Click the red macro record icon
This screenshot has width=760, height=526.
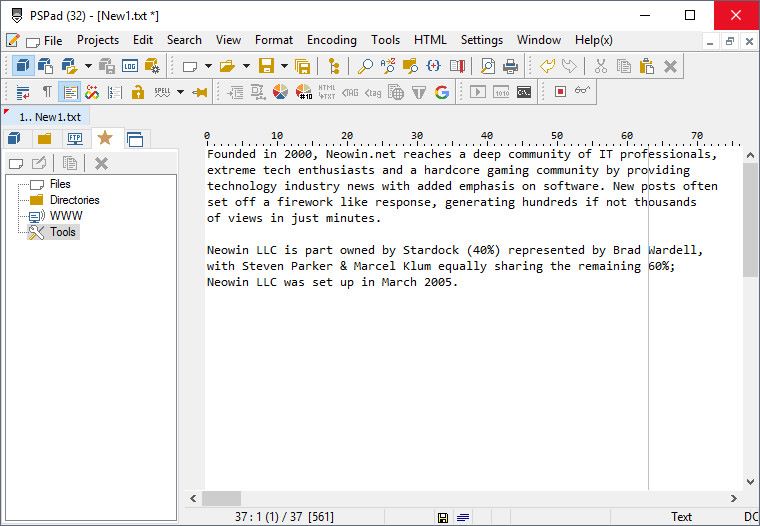pyautogui.click(x=560, y=92)
